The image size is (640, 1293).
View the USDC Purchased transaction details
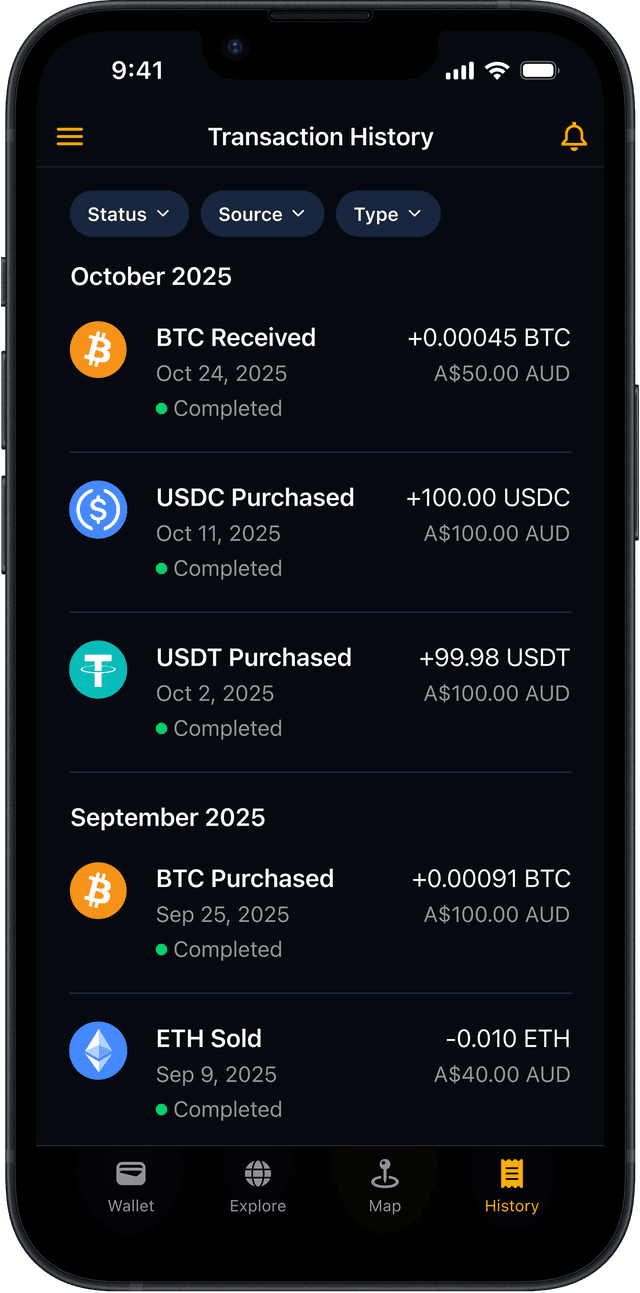[x=255, y=498]
